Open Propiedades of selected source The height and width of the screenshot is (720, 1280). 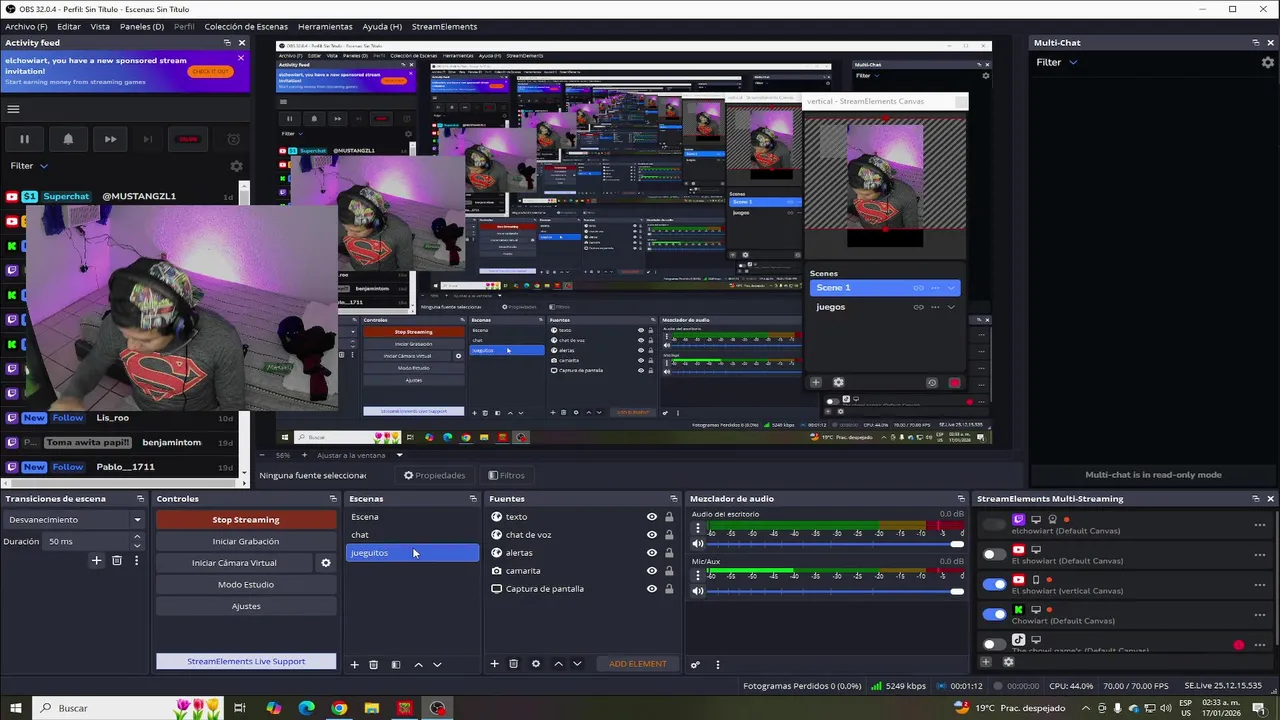[434, 475]
